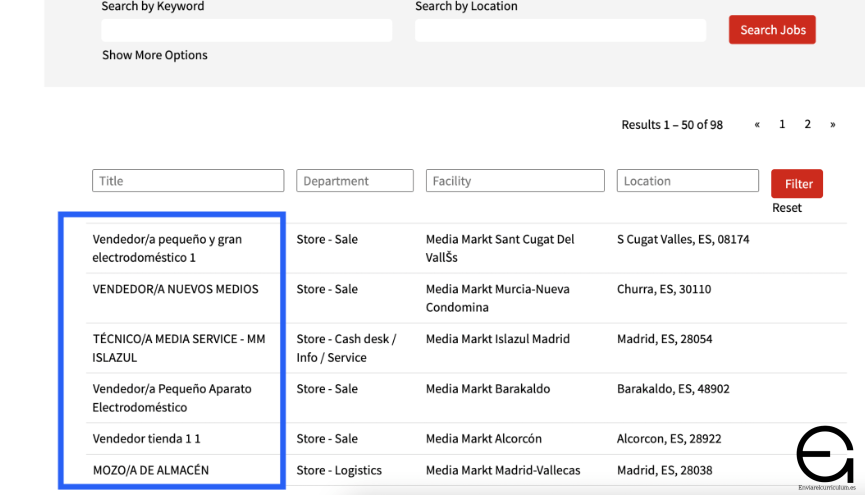Expand Show More Options
This screenshot has height=499, width=865.
click(x=155, y=55)
